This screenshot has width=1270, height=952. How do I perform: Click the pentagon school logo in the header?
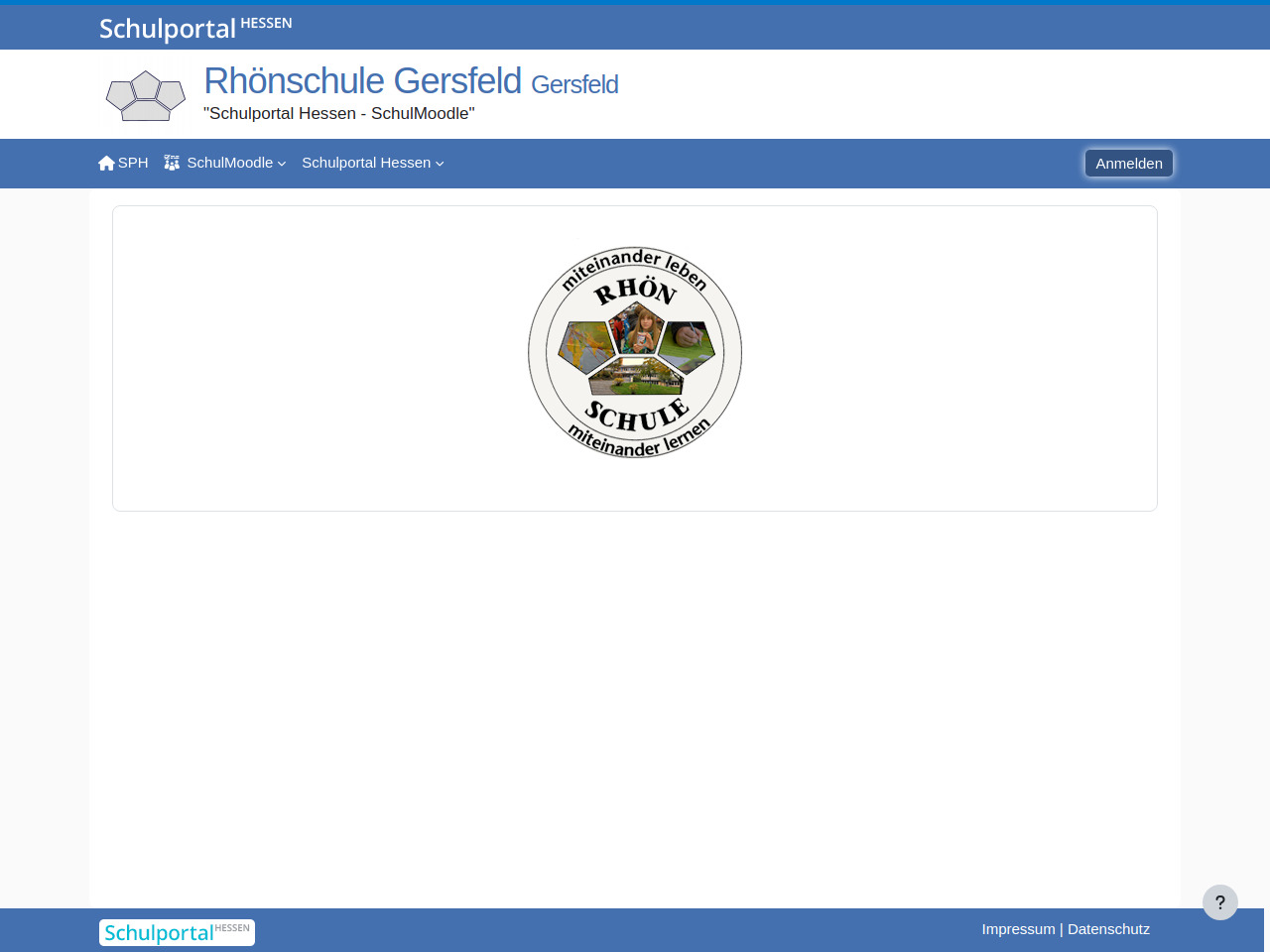pyautogui.click(x=146, y=96)
